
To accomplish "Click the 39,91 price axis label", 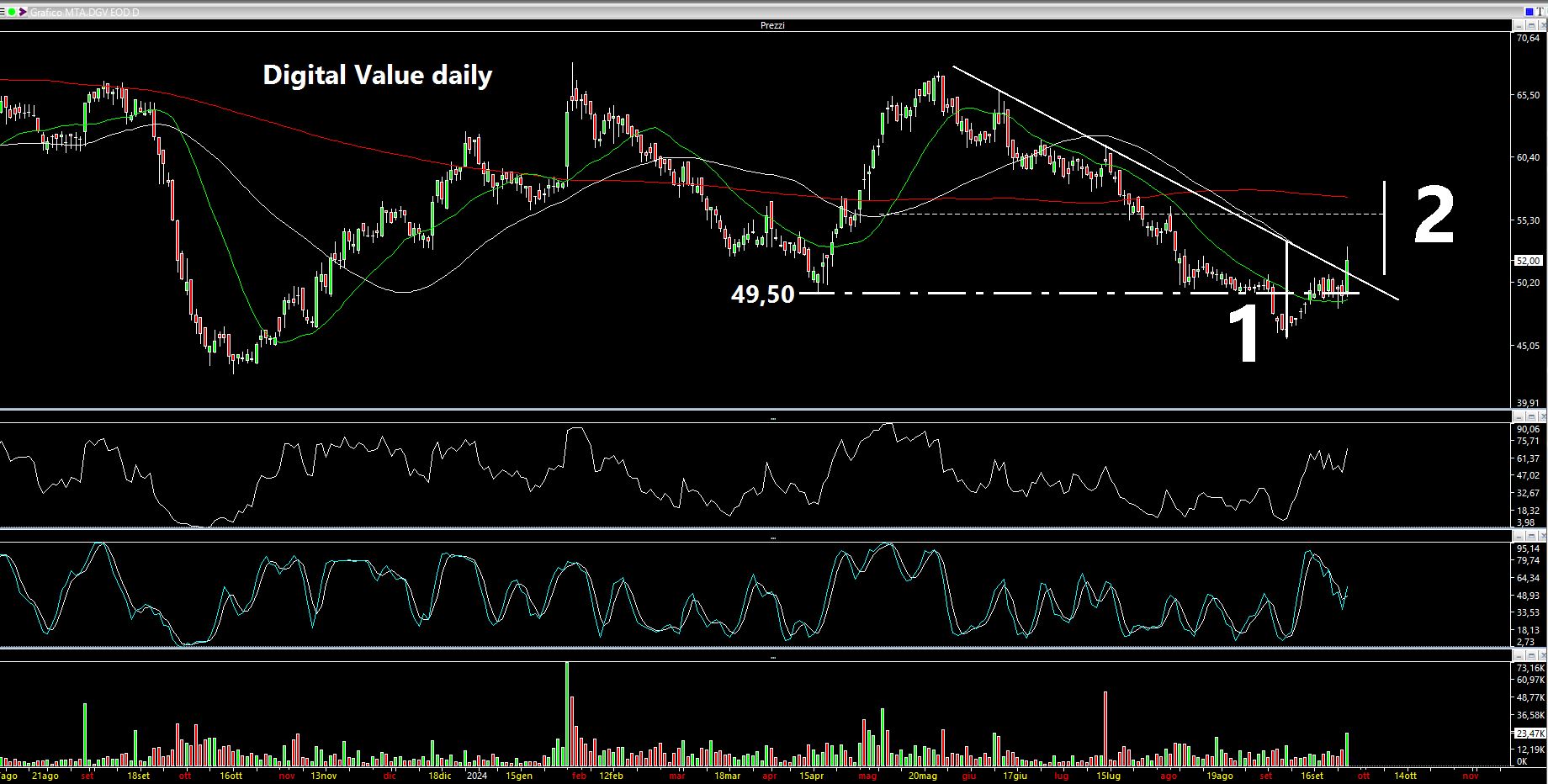I will click(x=1528, y=404).
